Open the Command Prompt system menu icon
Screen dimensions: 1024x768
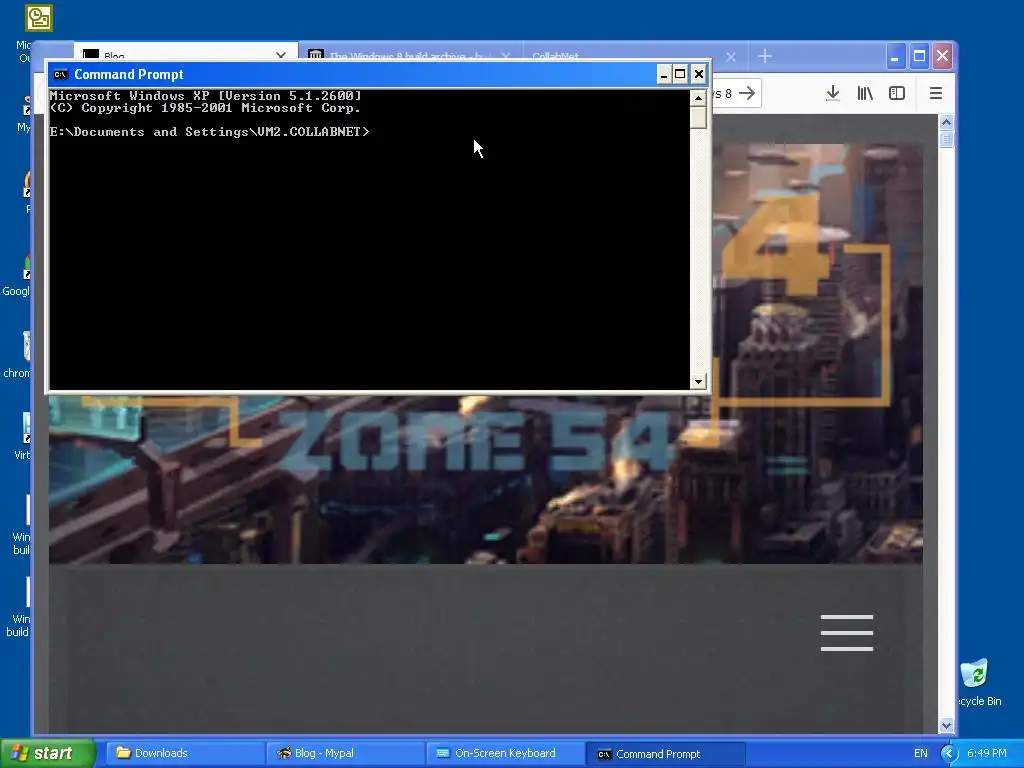pos(60,74)
